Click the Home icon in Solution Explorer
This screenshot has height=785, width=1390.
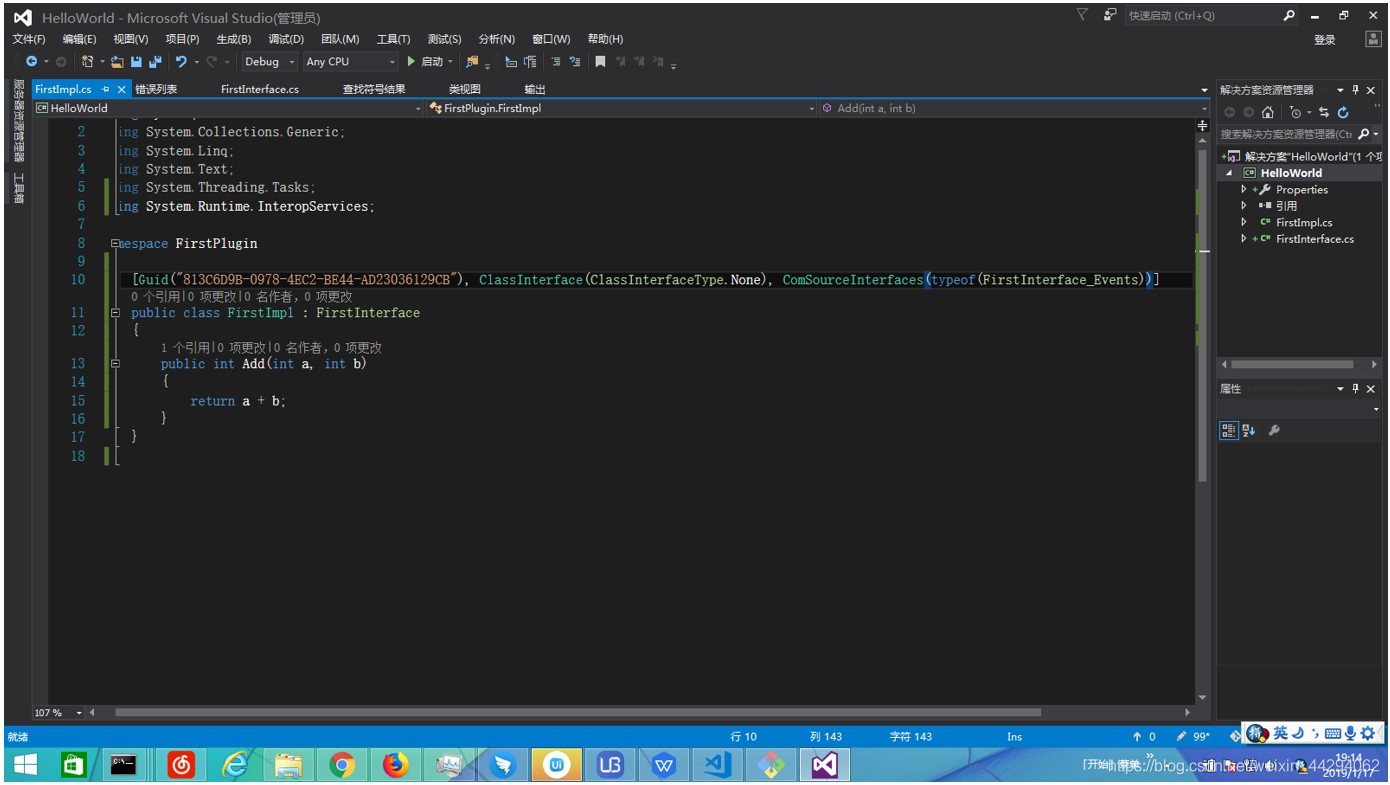(1268, 112)
